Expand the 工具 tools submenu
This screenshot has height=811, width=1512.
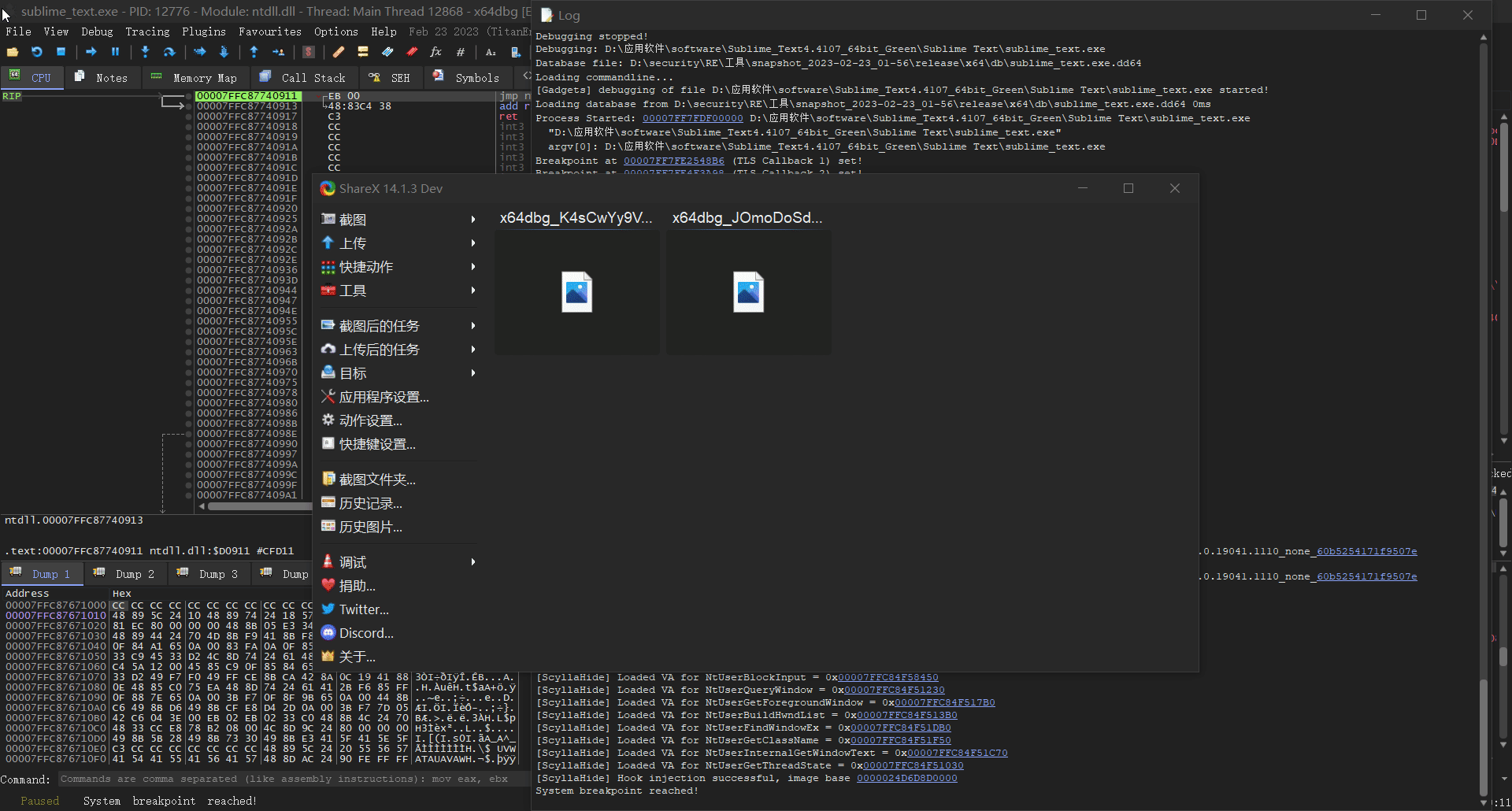pos(398,291)
